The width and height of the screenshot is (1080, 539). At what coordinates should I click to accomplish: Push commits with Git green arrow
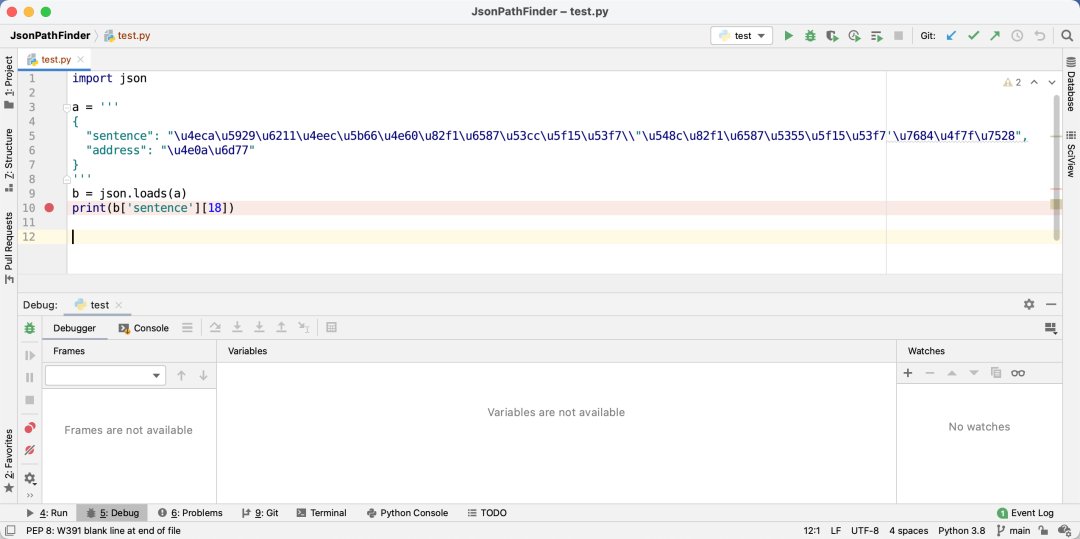pyautogui.click(x=995, y=35)
